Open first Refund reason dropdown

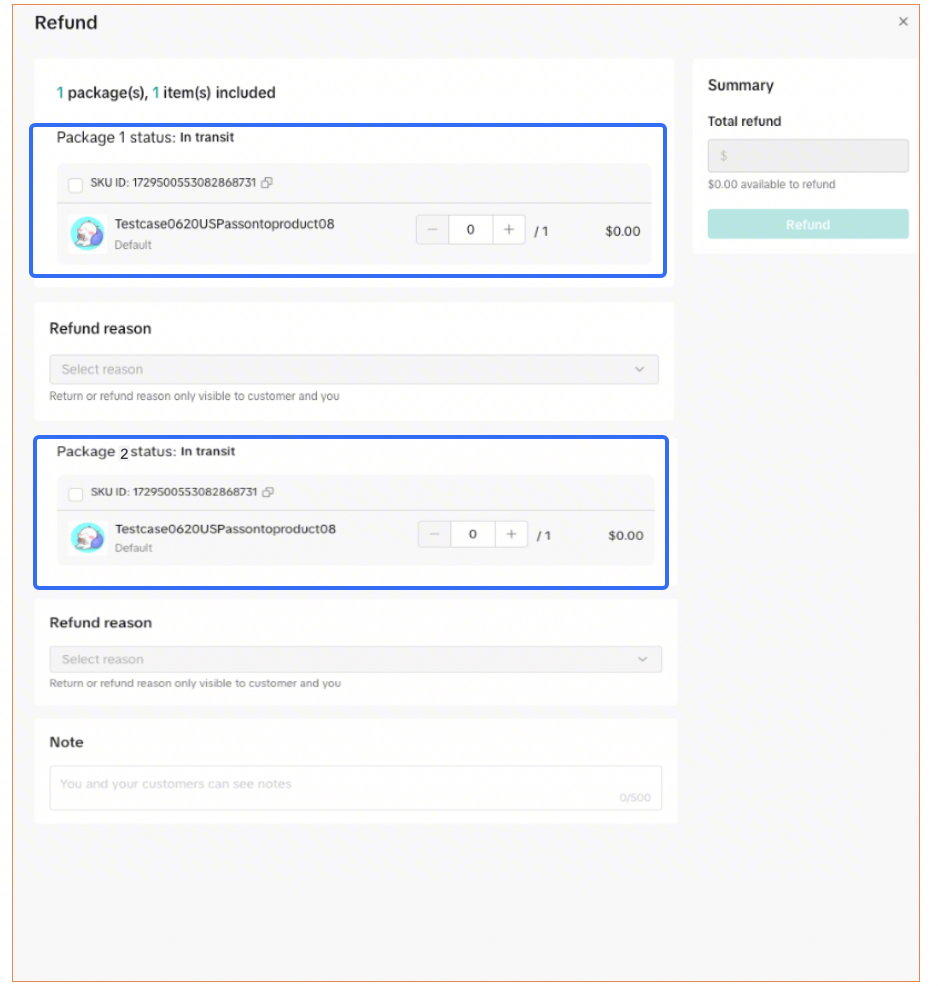[354, 369]
